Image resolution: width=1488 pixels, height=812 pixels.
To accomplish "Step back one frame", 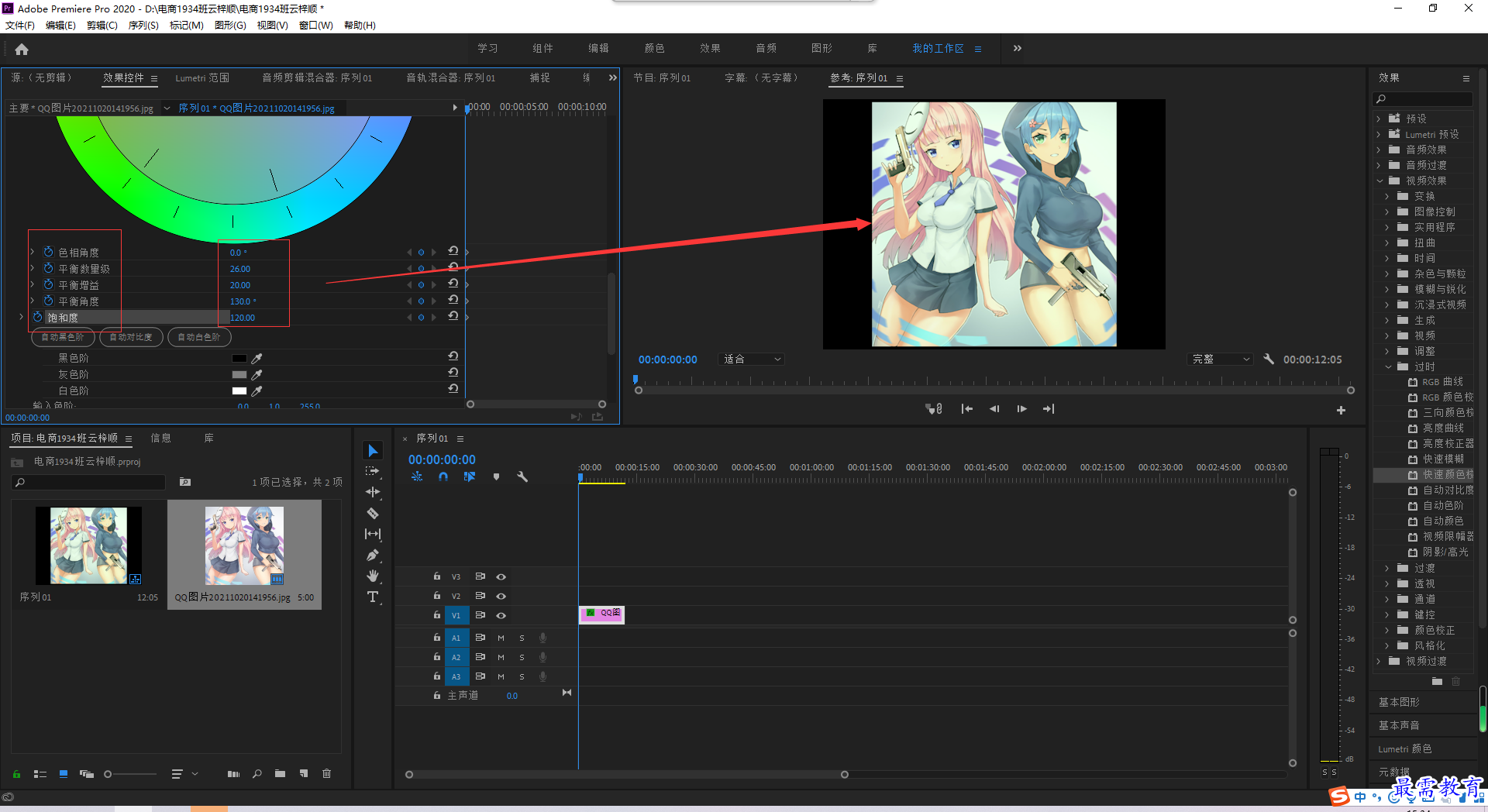I will 994,409.
